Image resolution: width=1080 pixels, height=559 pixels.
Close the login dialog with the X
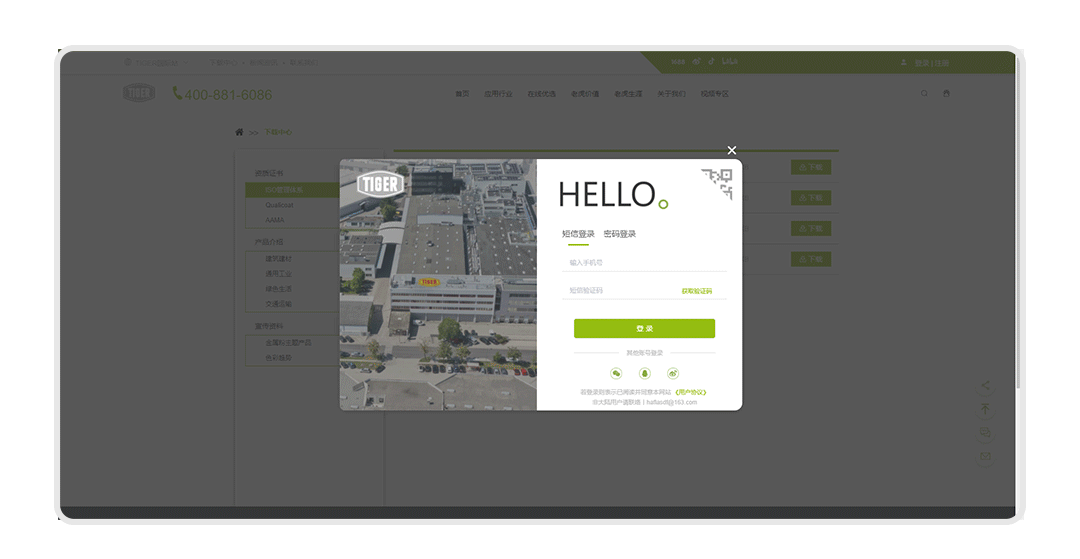click(x=731, y=150)
